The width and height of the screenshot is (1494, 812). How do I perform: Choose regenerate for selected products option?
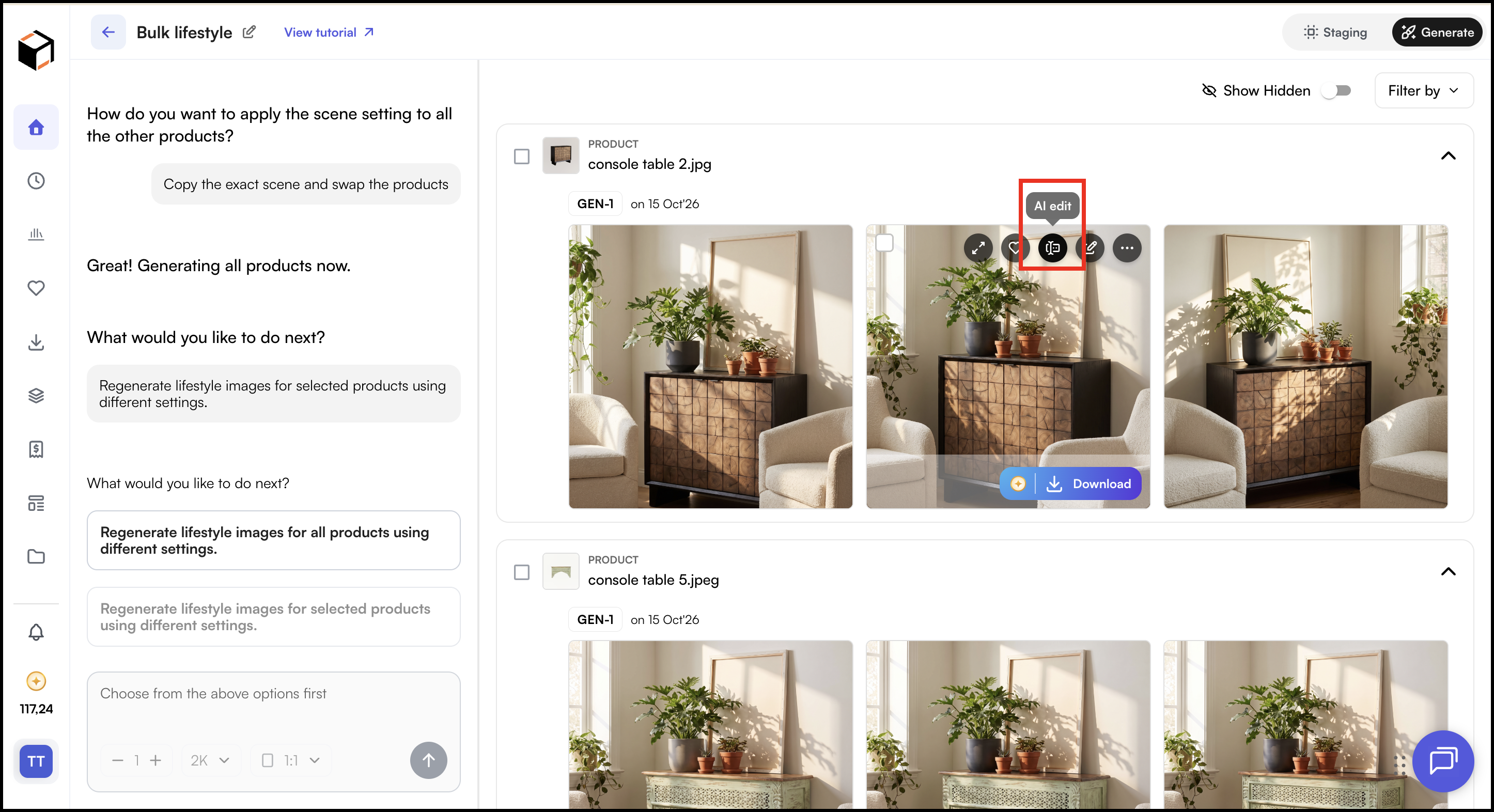pyautogui.click(x=274, y=617)
